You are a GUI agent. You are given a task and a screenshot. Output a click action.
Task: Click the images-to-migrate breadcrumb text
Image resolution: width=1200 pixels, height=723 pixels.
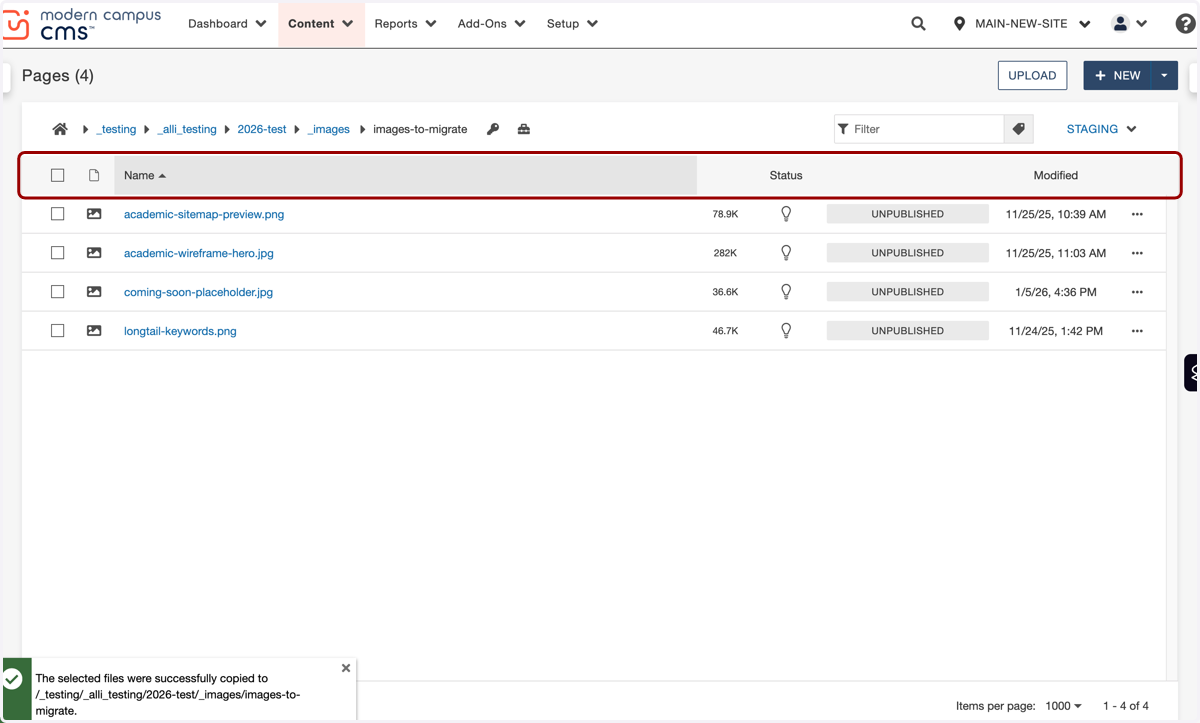tap(420, 129)
